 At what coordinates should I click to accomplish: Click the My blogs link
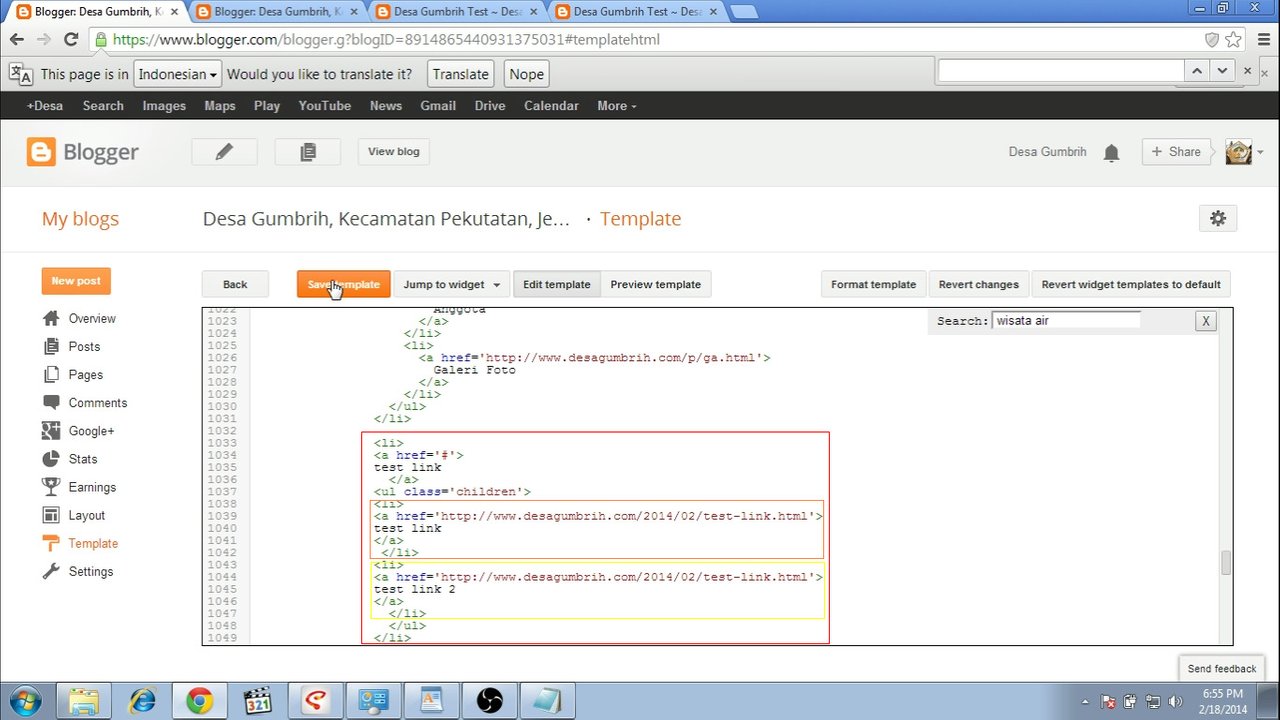pos(80,219)
